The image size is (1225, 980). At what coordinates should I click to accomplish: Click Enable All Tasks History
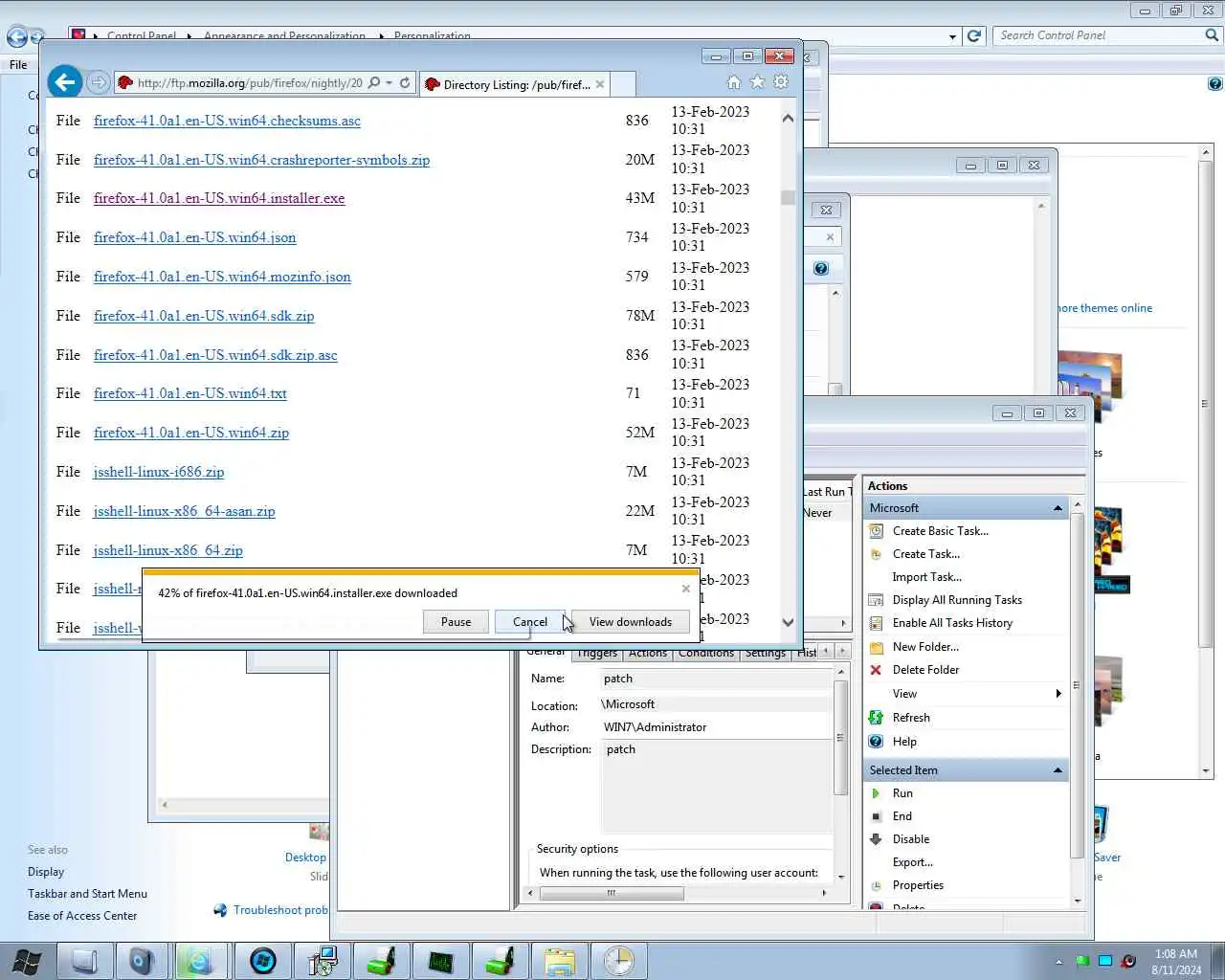tap(952, 623)
